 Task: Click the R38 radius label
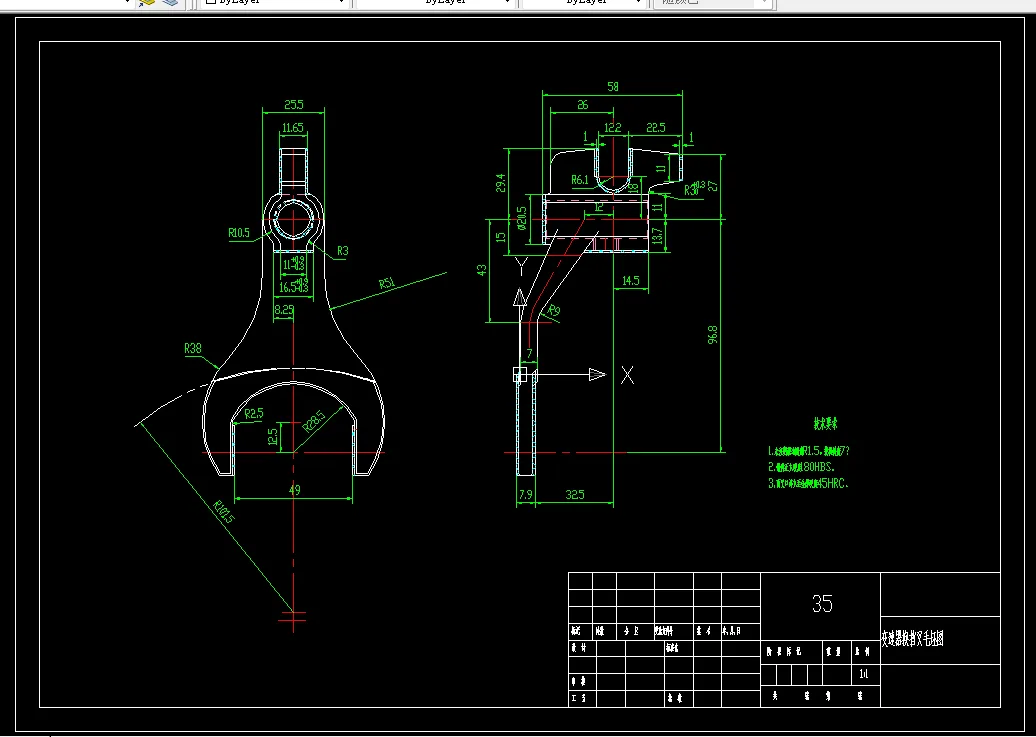[x=192, y=348]
